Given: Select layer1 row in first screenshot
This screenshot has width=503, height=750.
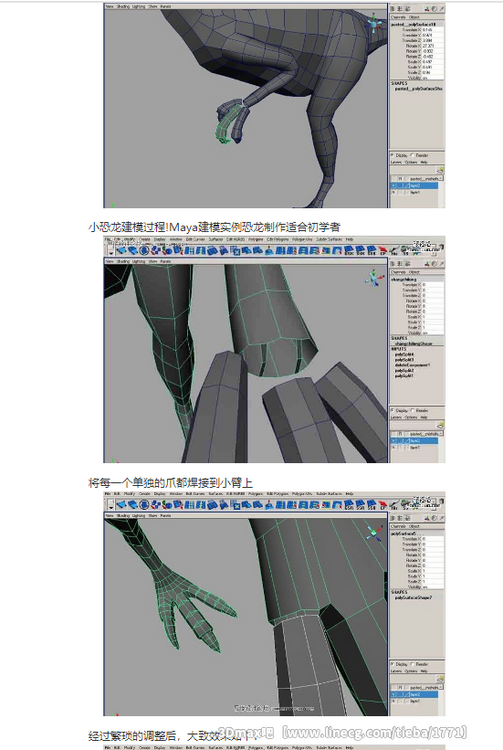Looking at the screenshot, I should 415,192.
